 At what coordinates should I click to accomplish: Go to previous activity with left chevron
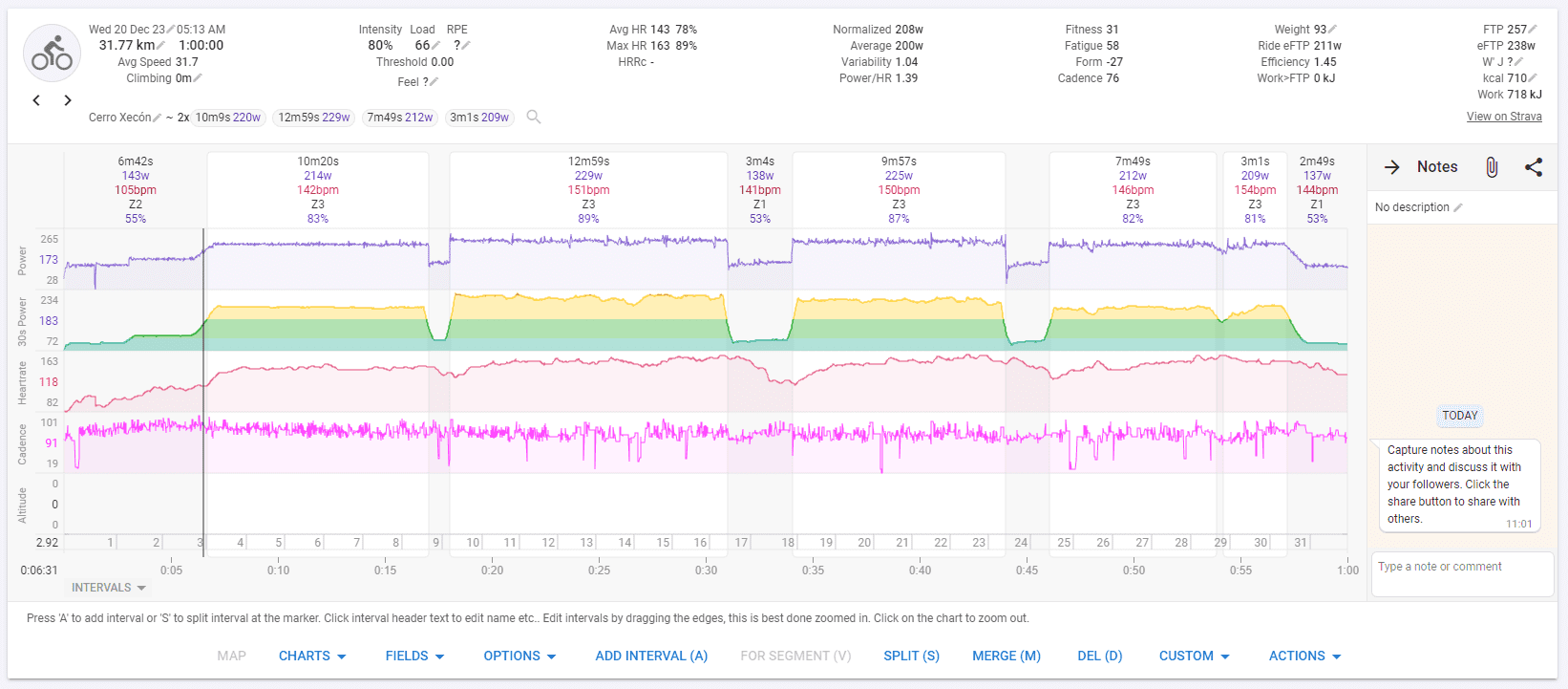(36, 100)
